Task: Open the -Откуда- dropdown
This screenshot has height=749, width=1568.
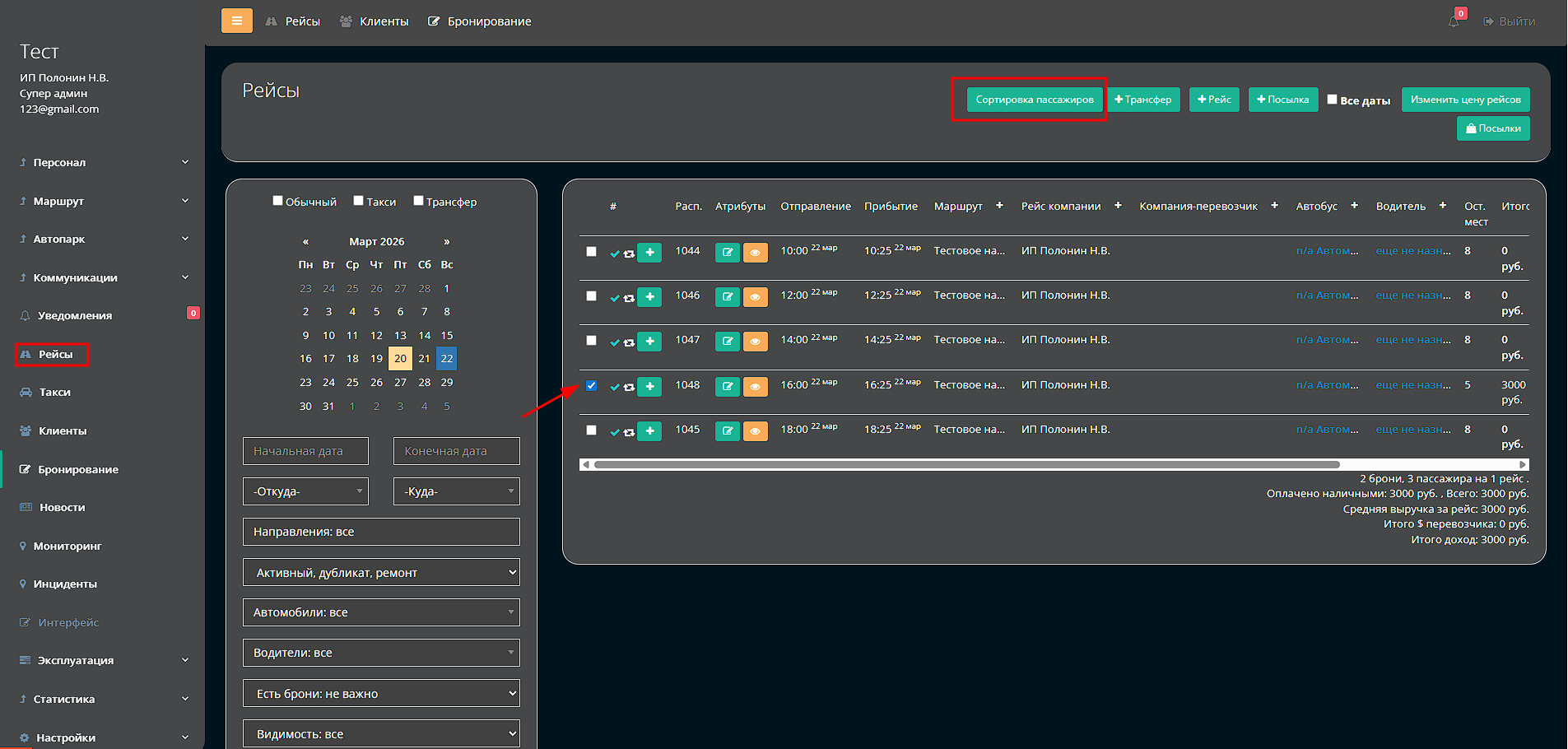Action: (305, 491)
